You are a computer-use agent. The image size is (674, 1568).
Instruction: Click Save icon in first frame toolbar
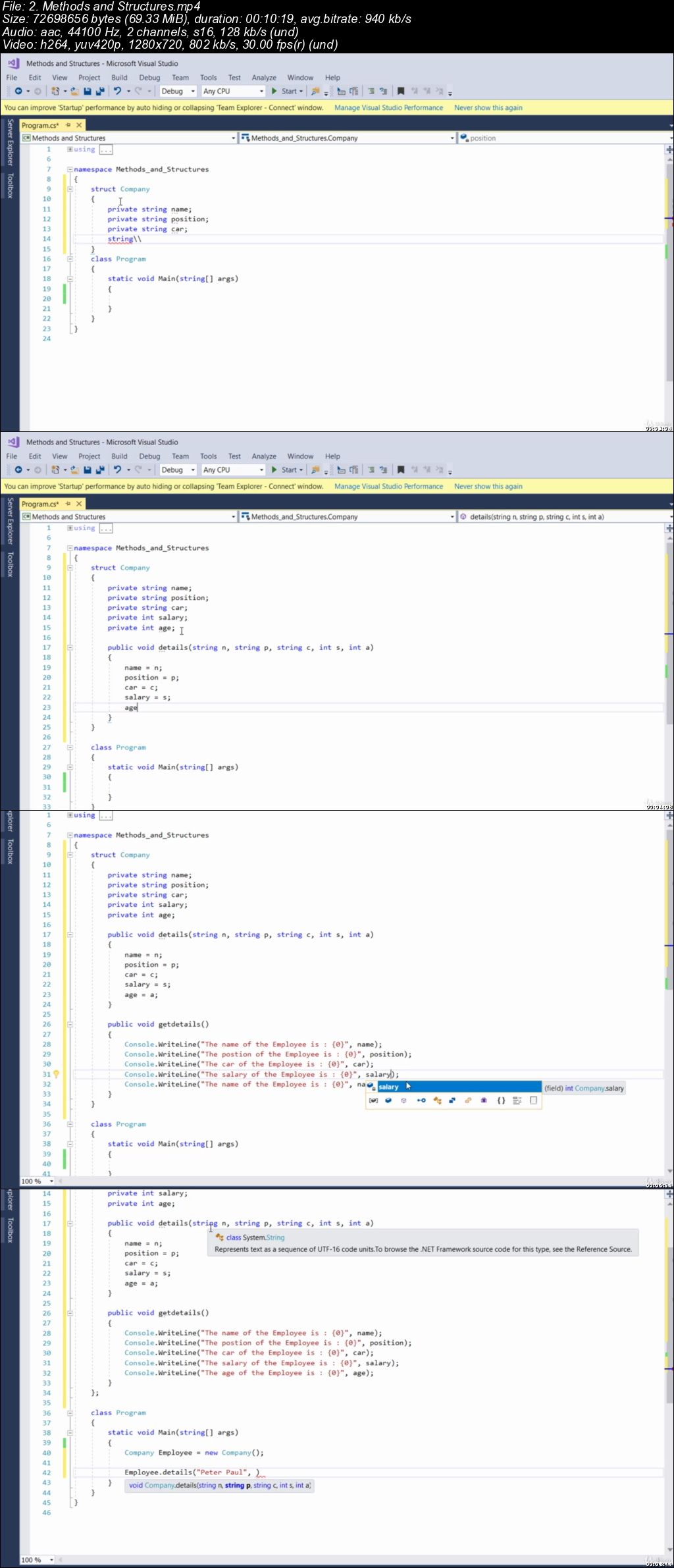click(88, 92)
